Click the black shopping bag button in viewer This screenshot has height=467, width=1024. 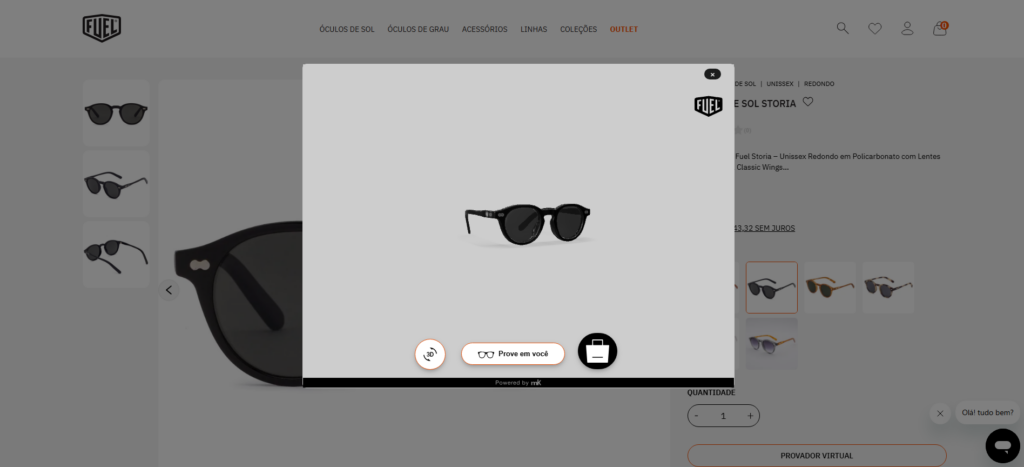coord(597,351)
